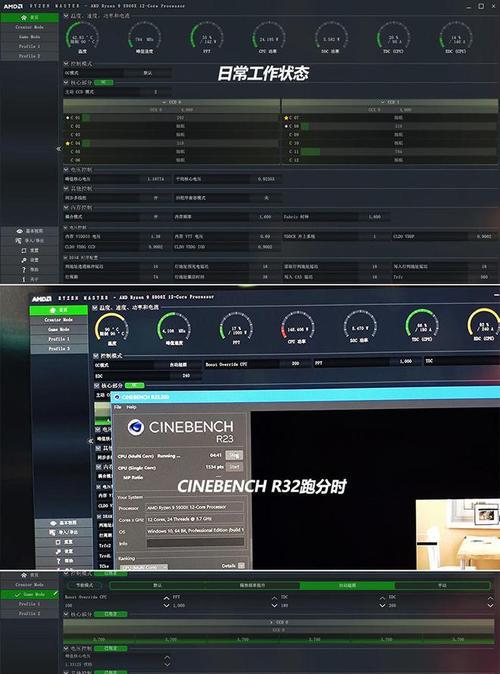Increase Boost Override CPU value
The height and width of the screenshot is (674, 500).
click(x=166, y=598)
